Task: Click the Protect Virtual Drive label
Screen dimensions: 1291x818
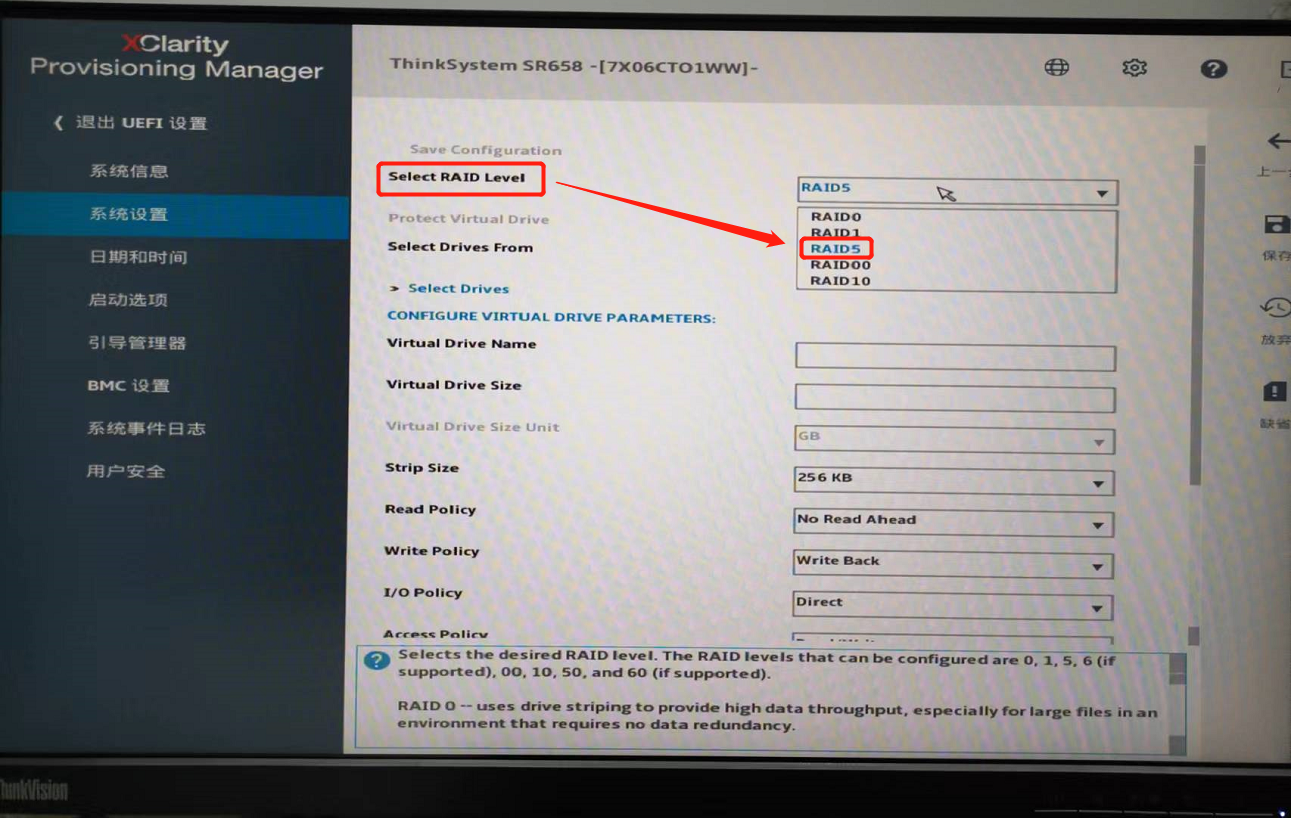Action: [468, 219]
